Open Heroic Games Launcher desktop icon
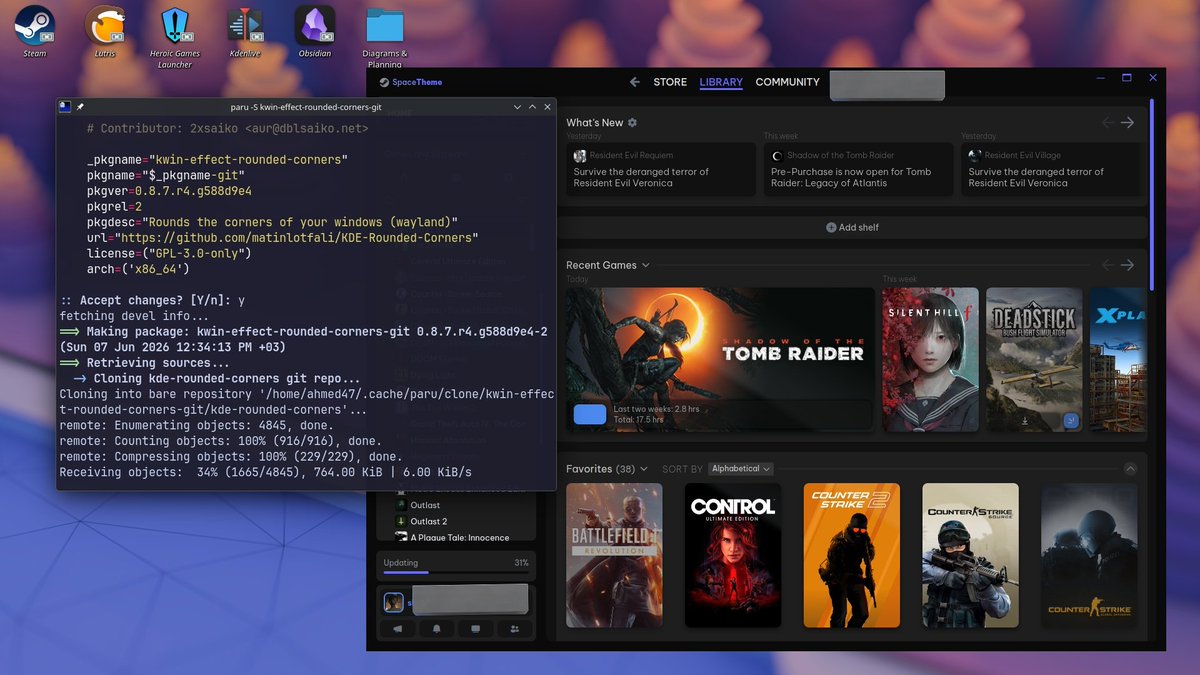 [x=175, y=36]
